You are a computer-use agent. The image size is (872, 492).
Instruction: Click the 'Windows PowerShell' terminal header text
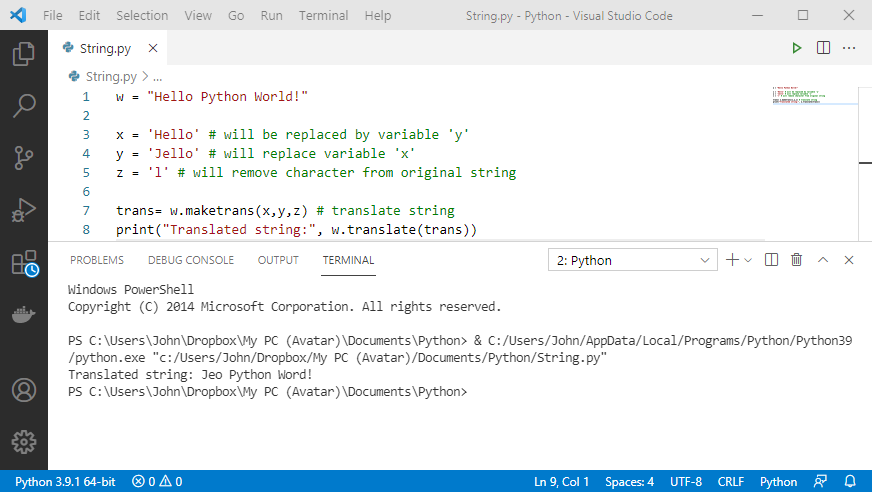tap(131, 290)
